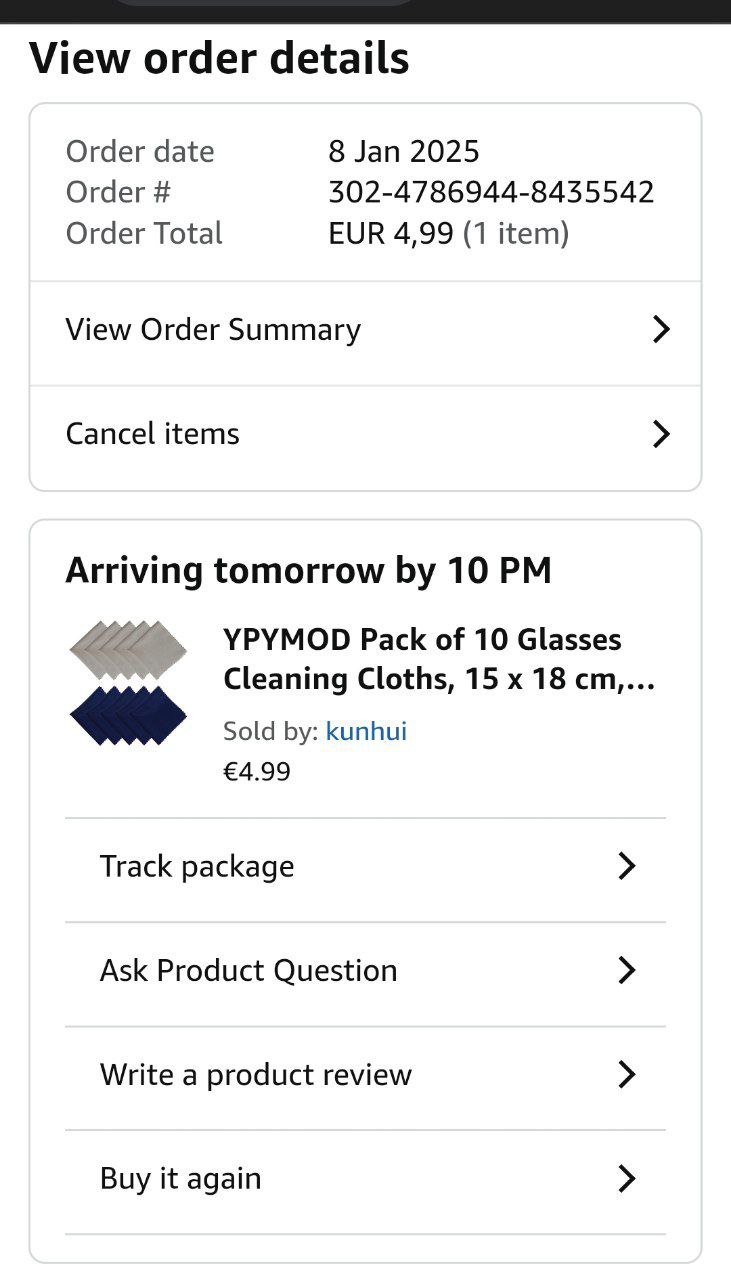Viewport: 731px width, 1280px height.
Task: Click the 8 Jan 2025 order date
Action: [404, 152]
